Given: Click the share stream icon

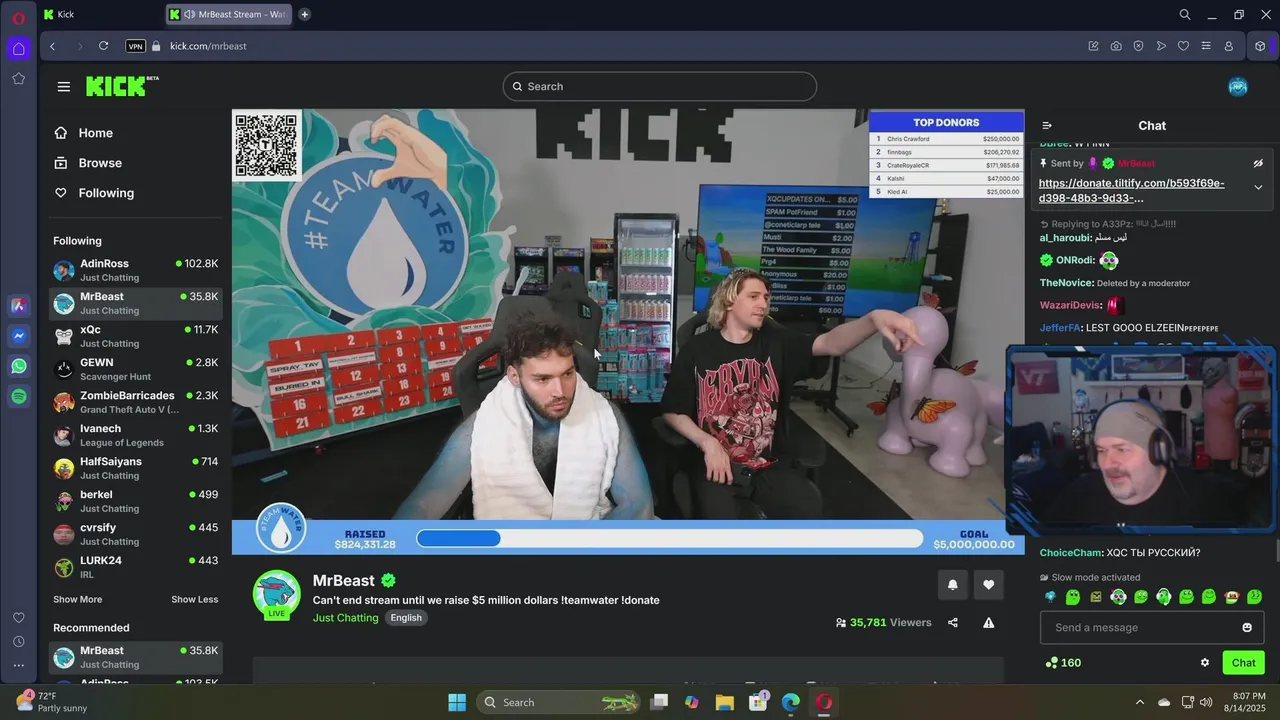Looking at the screenshot, I should [952, 622].
